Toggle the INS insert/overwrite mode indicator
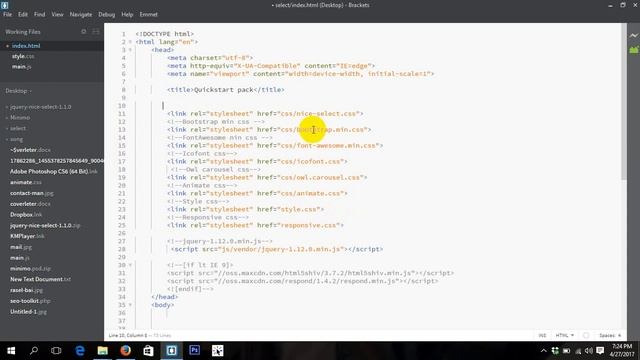Viewport: 640px width, 360px height. 542,335
